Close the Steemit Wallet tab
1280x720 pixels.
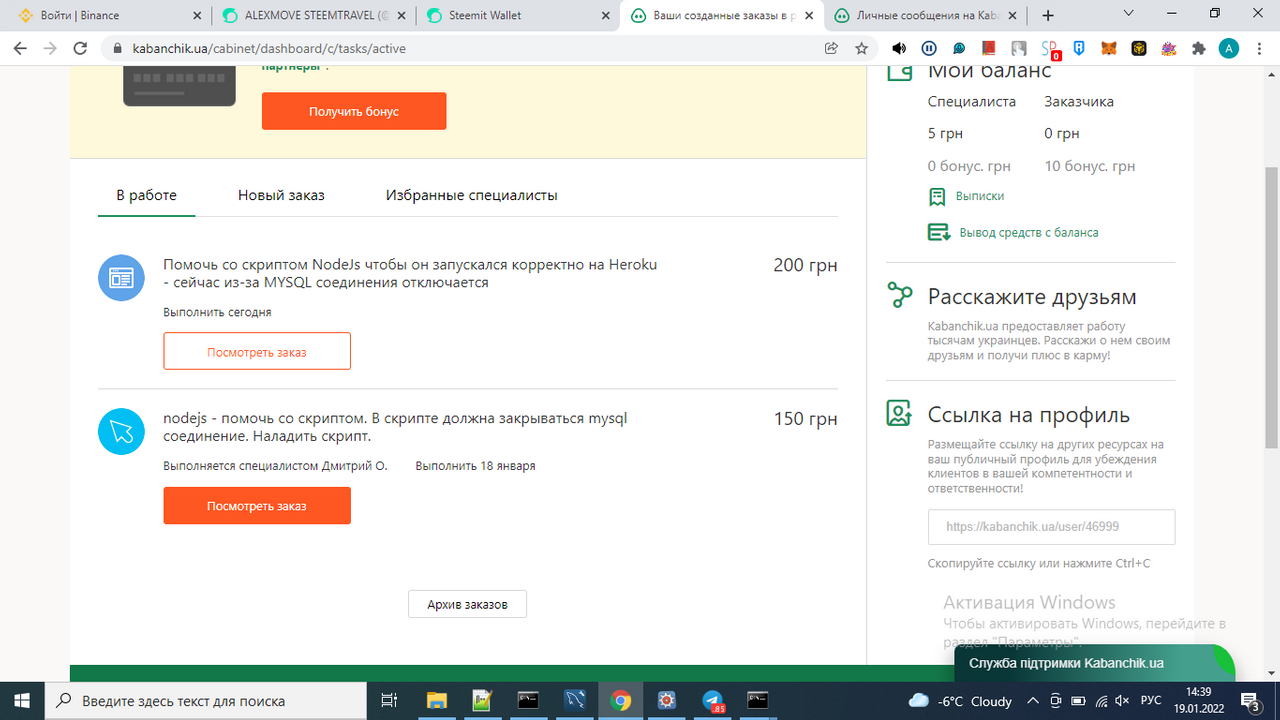click(x=605, y=16)
